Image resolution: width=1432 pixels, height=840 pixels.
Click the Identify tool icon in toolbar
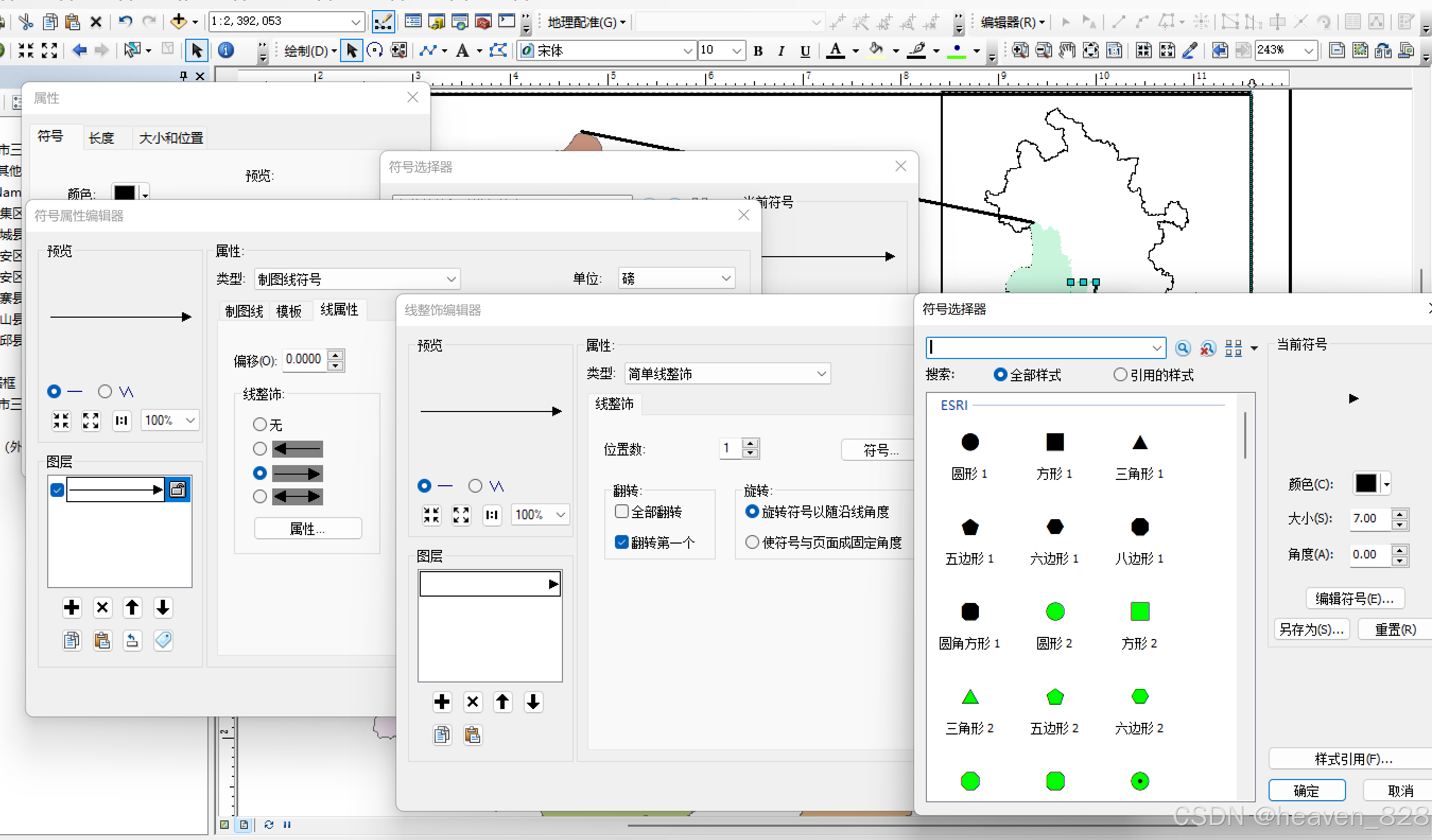point(225,50)
